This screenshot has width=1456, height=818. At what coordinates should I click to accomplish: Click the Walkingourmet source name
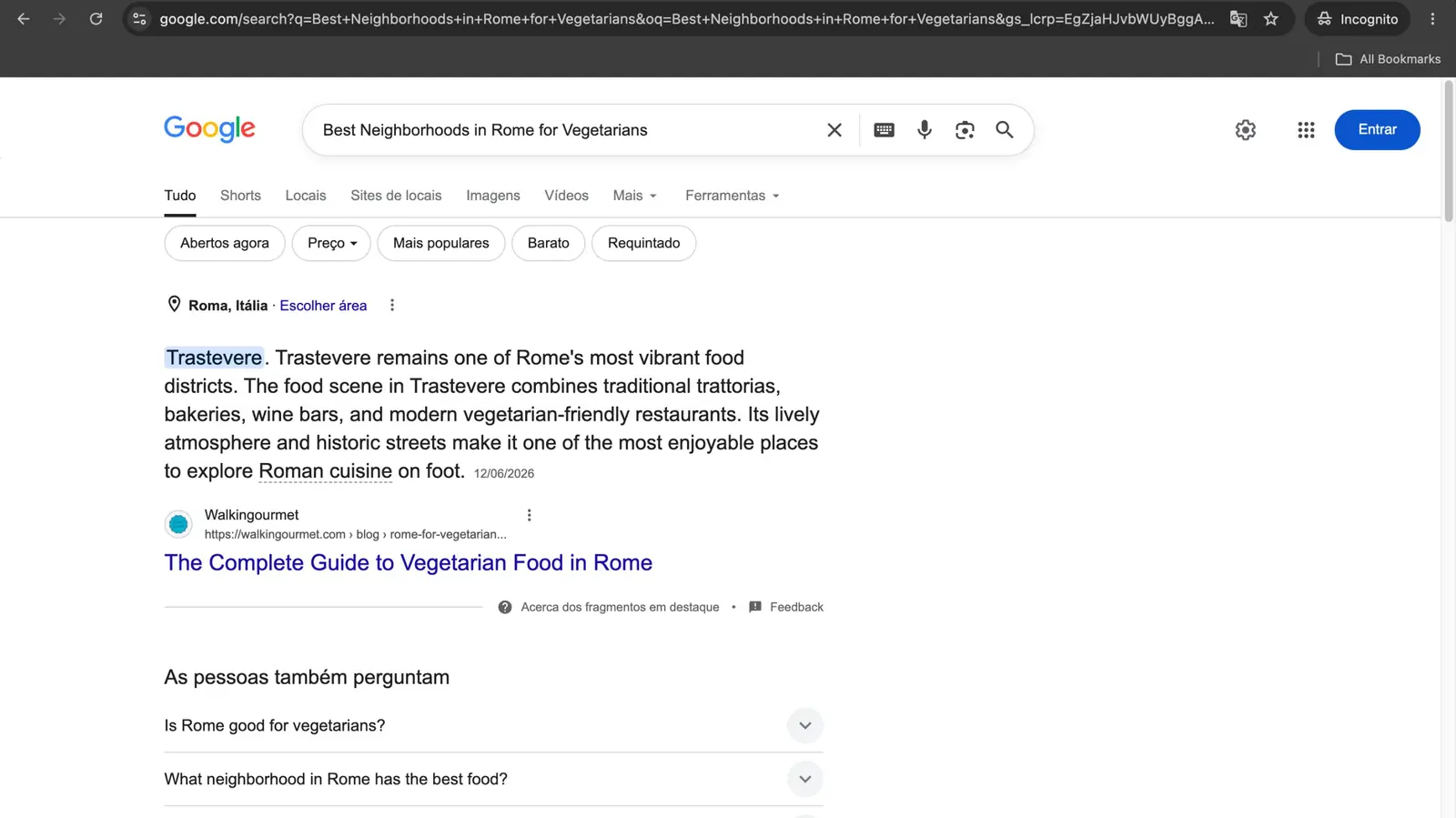pyautogui.click(x=251, y=515)
